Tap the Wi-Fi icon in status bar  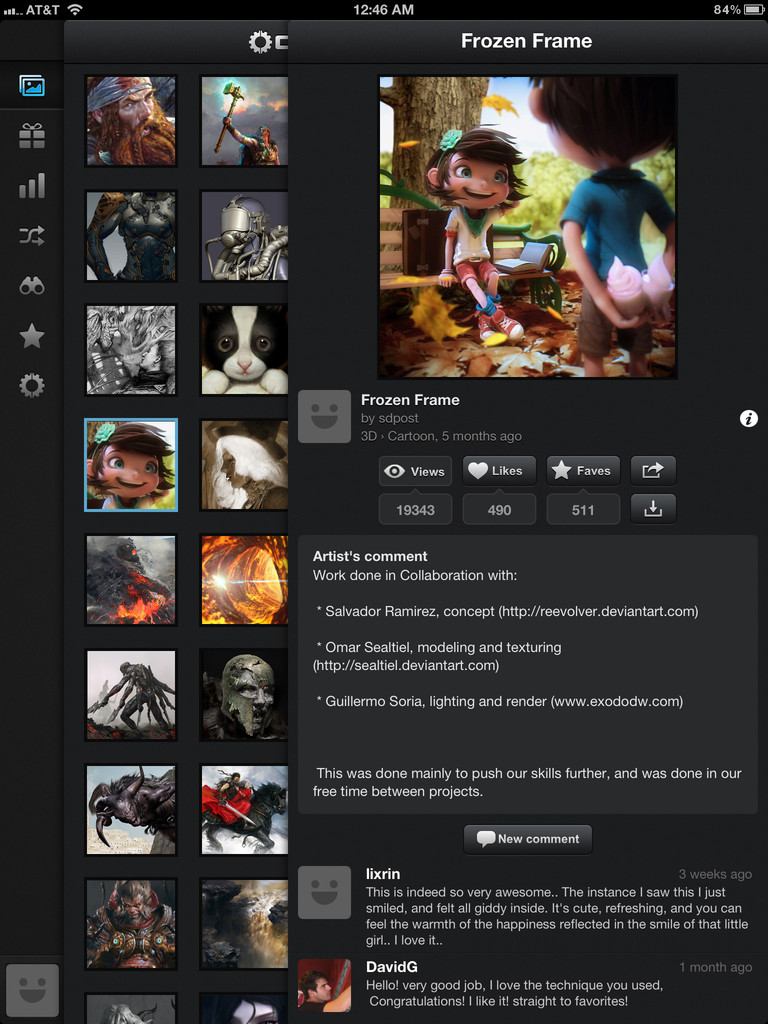pyautogui.click(x=75, y=9)
